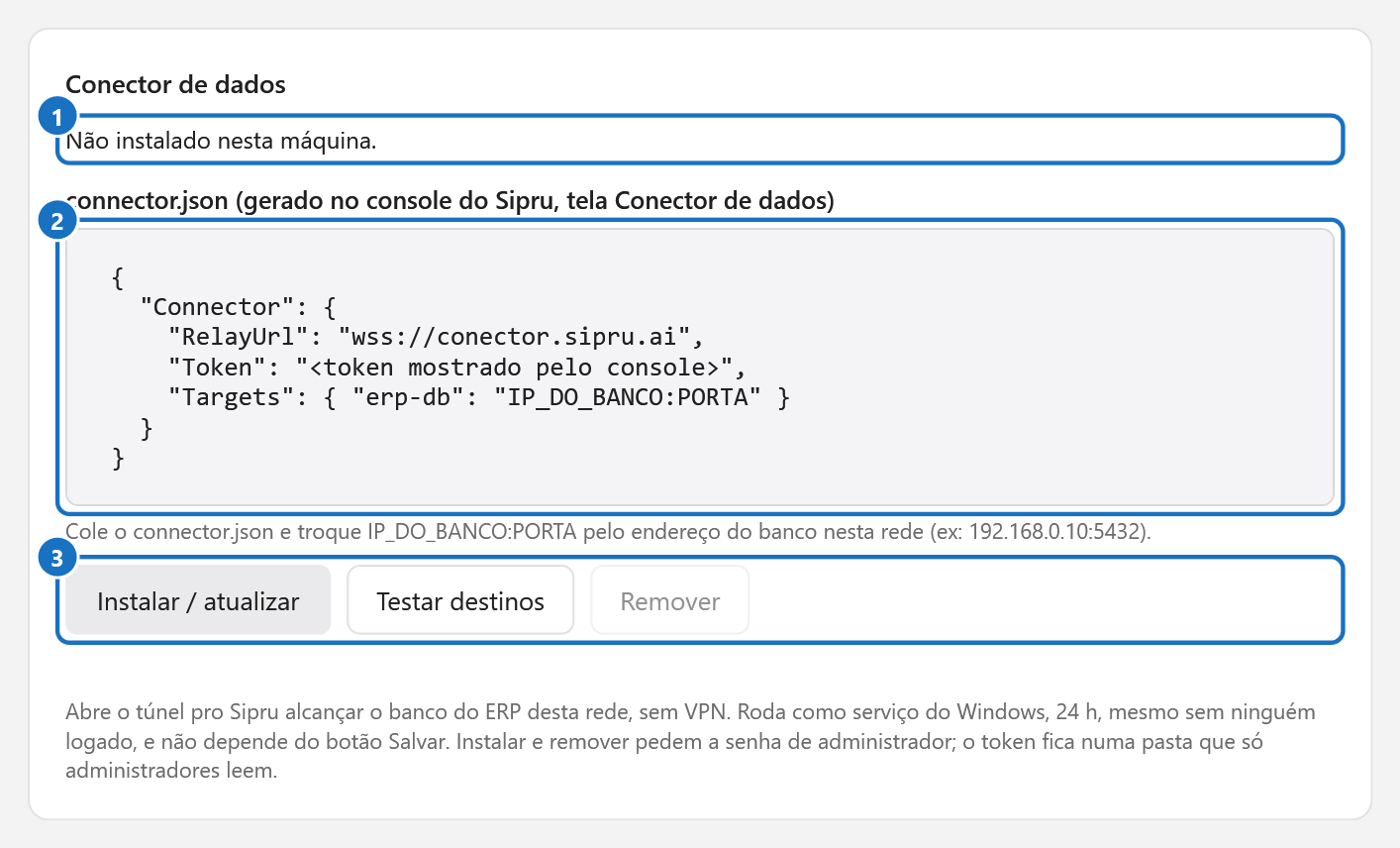Click the 'Abre o túnel pro Sipru' description
This screenshot has height=848, width=1400.
pyautogui.click(x=690, y=741)
